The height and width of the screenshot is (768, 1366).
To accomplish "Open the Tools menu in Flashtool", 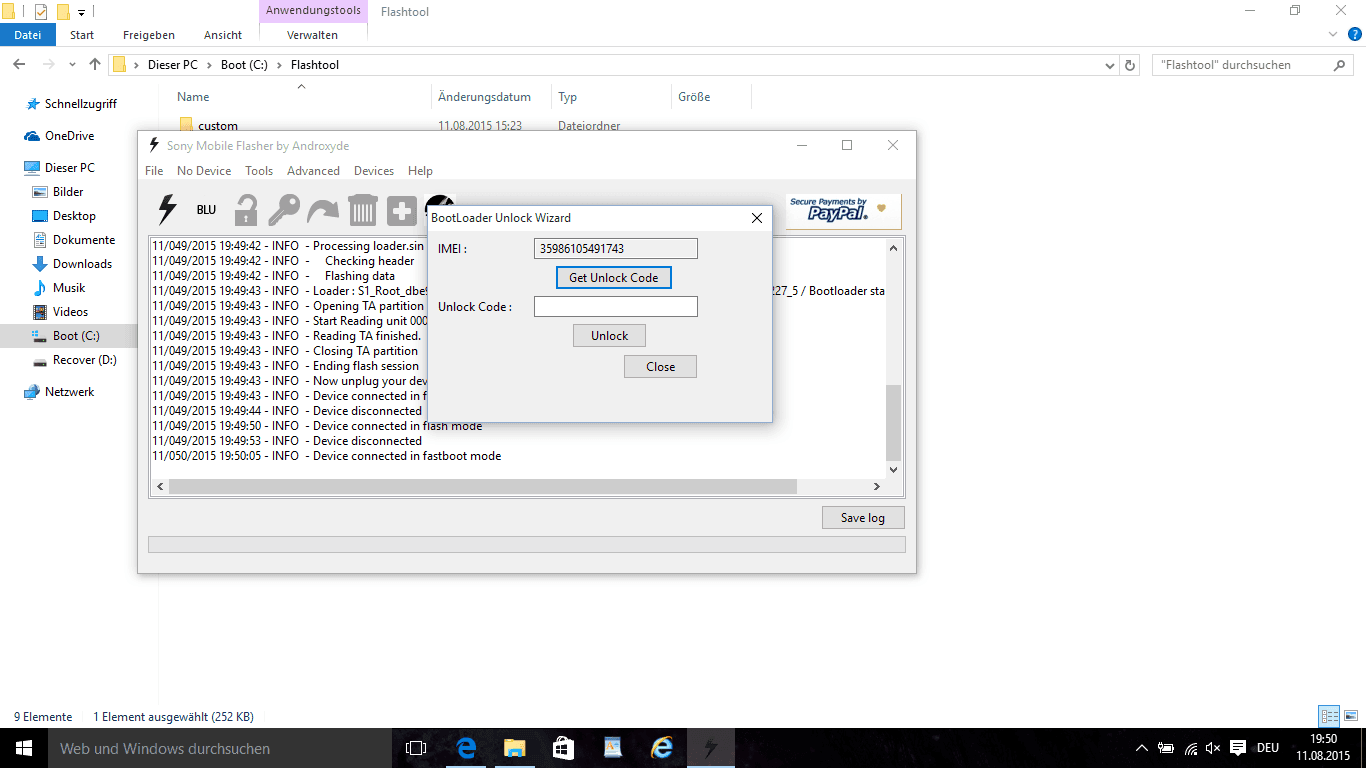I will coord(259,171).
